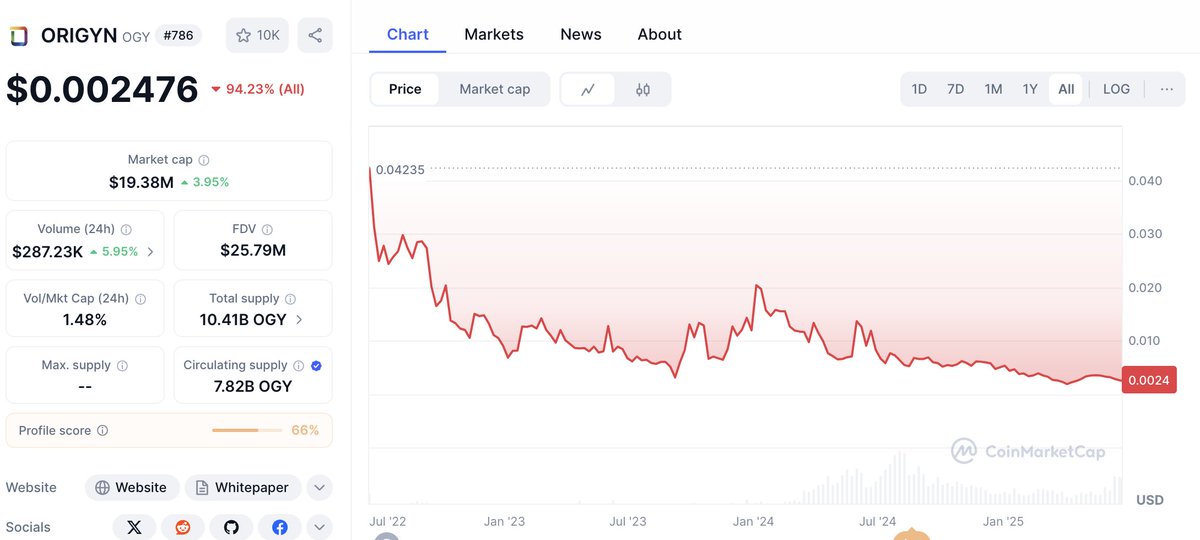Image resolution: width=1200 pixels, height=540 pixels.
Task: Click the #786 rank badge
Action: (x=179, y=35)
